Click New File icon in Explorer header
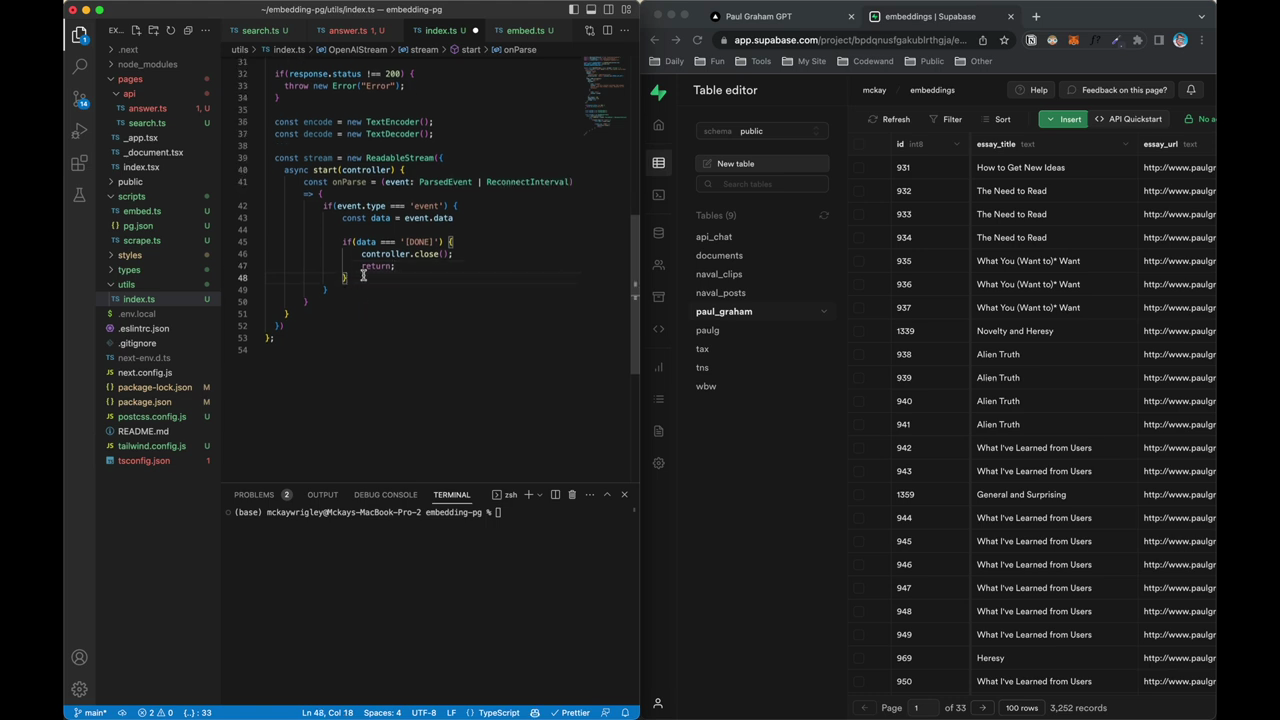Viewport: 1280px width, 720px height. point(136,31)
